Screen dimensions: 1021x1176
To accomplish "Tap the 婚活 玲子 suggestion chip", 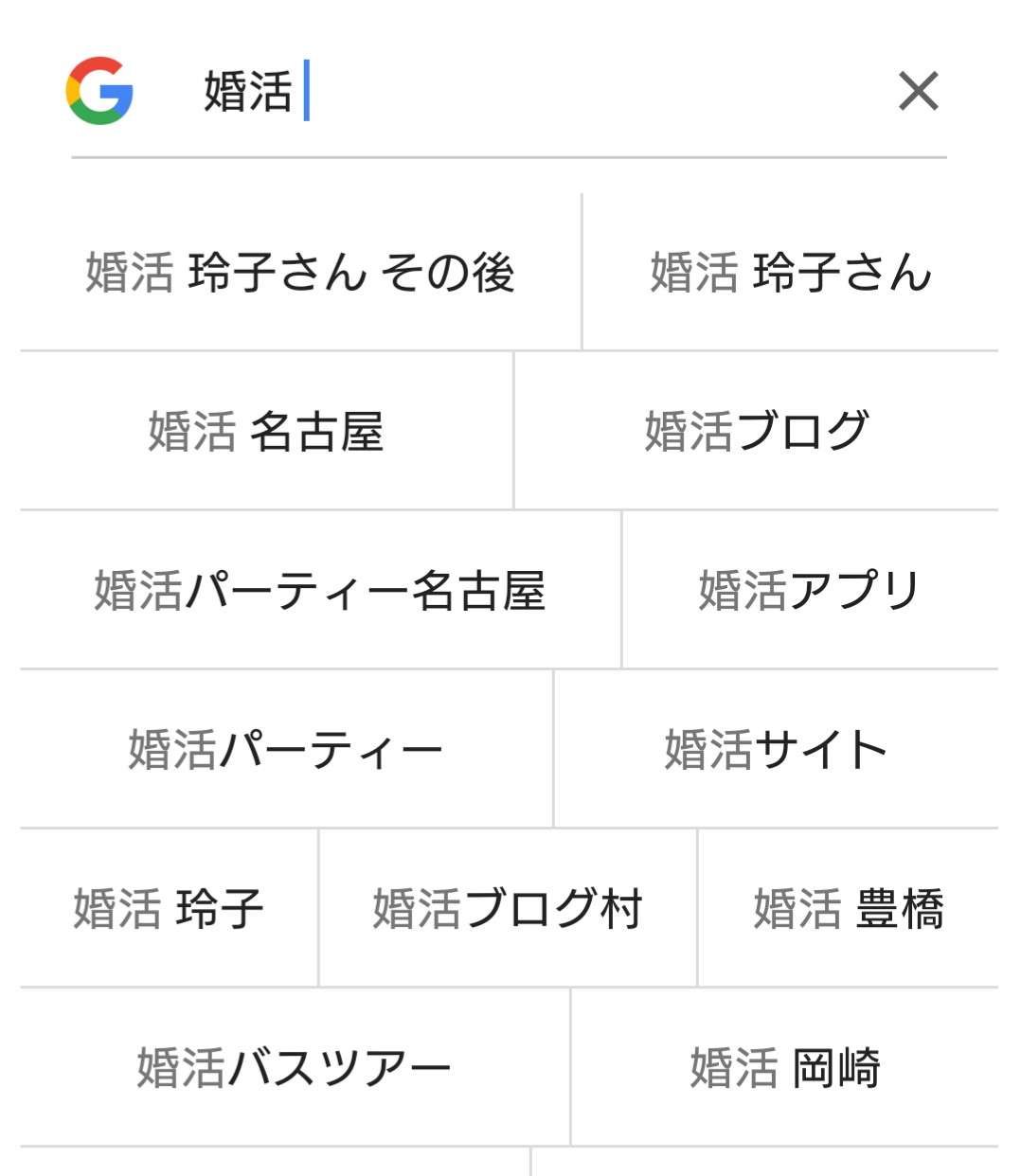I will (169, 909).
